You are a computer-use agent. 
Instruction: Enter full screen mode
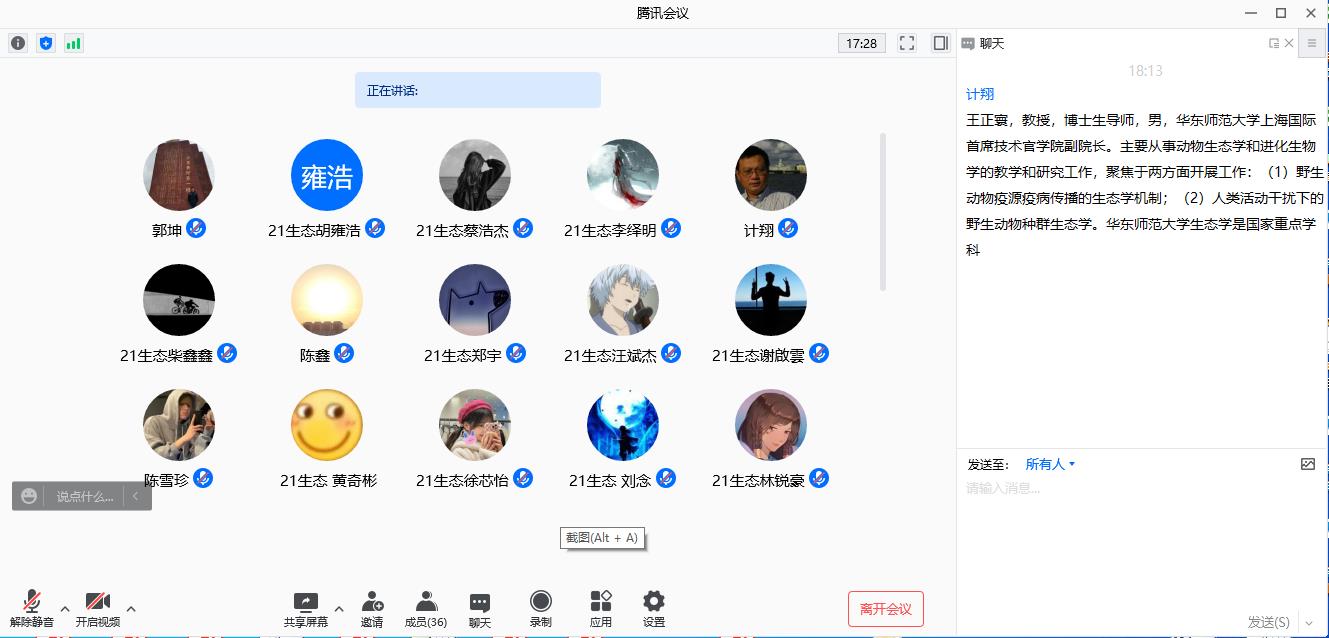pos(907,43)
